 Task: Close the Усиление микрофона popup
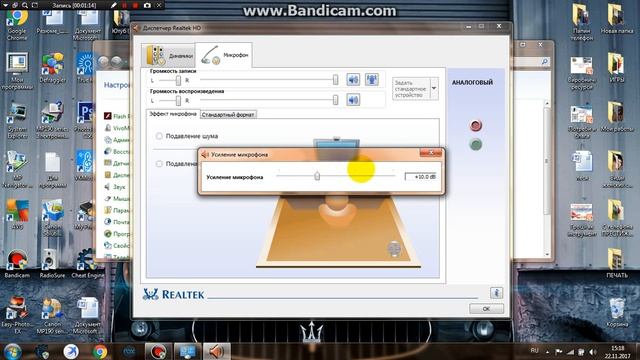pyautogui.click(x=431, y=153)
